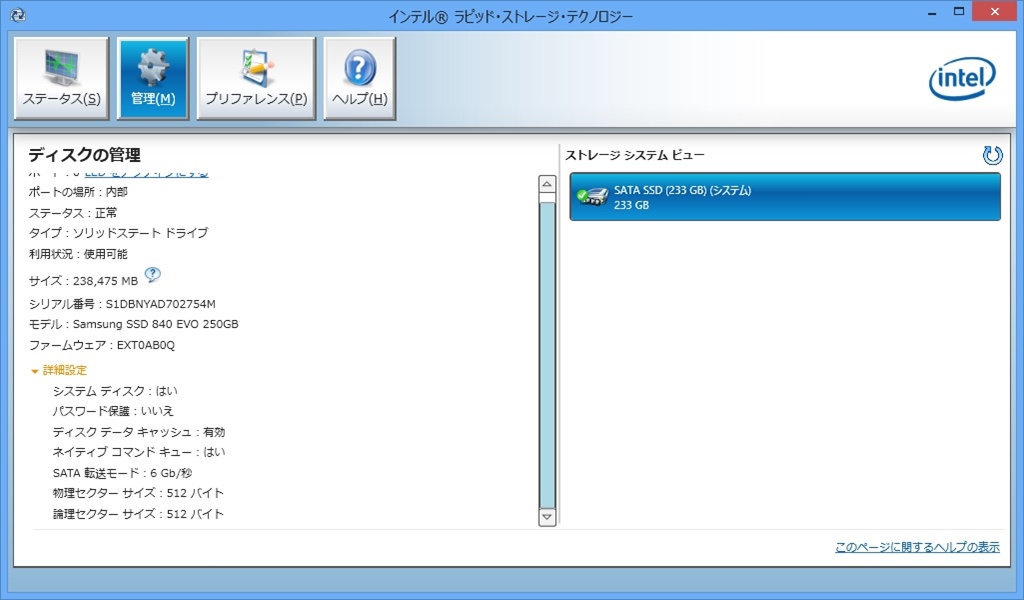
Task: Minimize the Intel Rapid Storage window
Action: (x=932, y=12)
